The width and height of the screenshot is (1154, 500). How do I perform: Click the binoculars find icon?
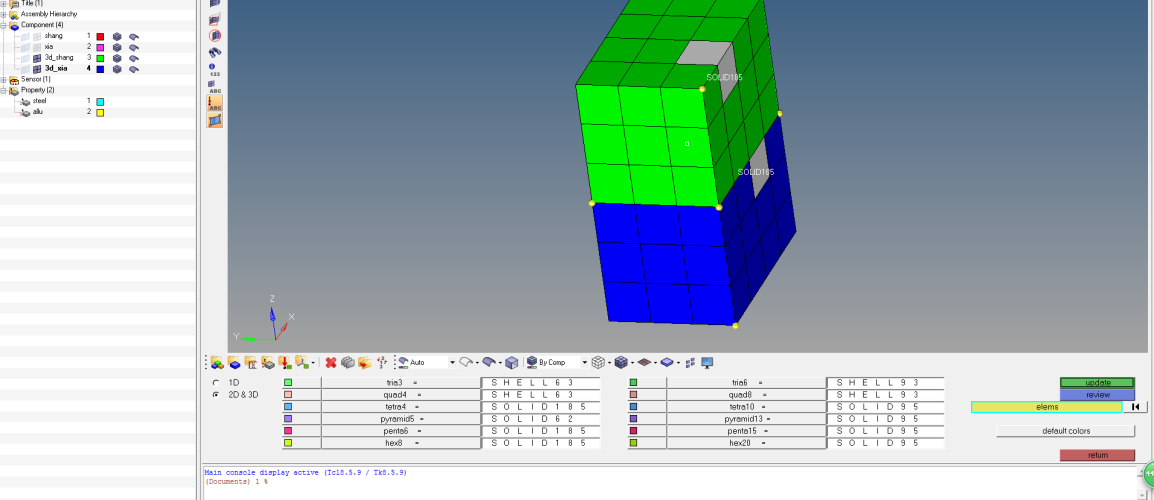(215, 52)
